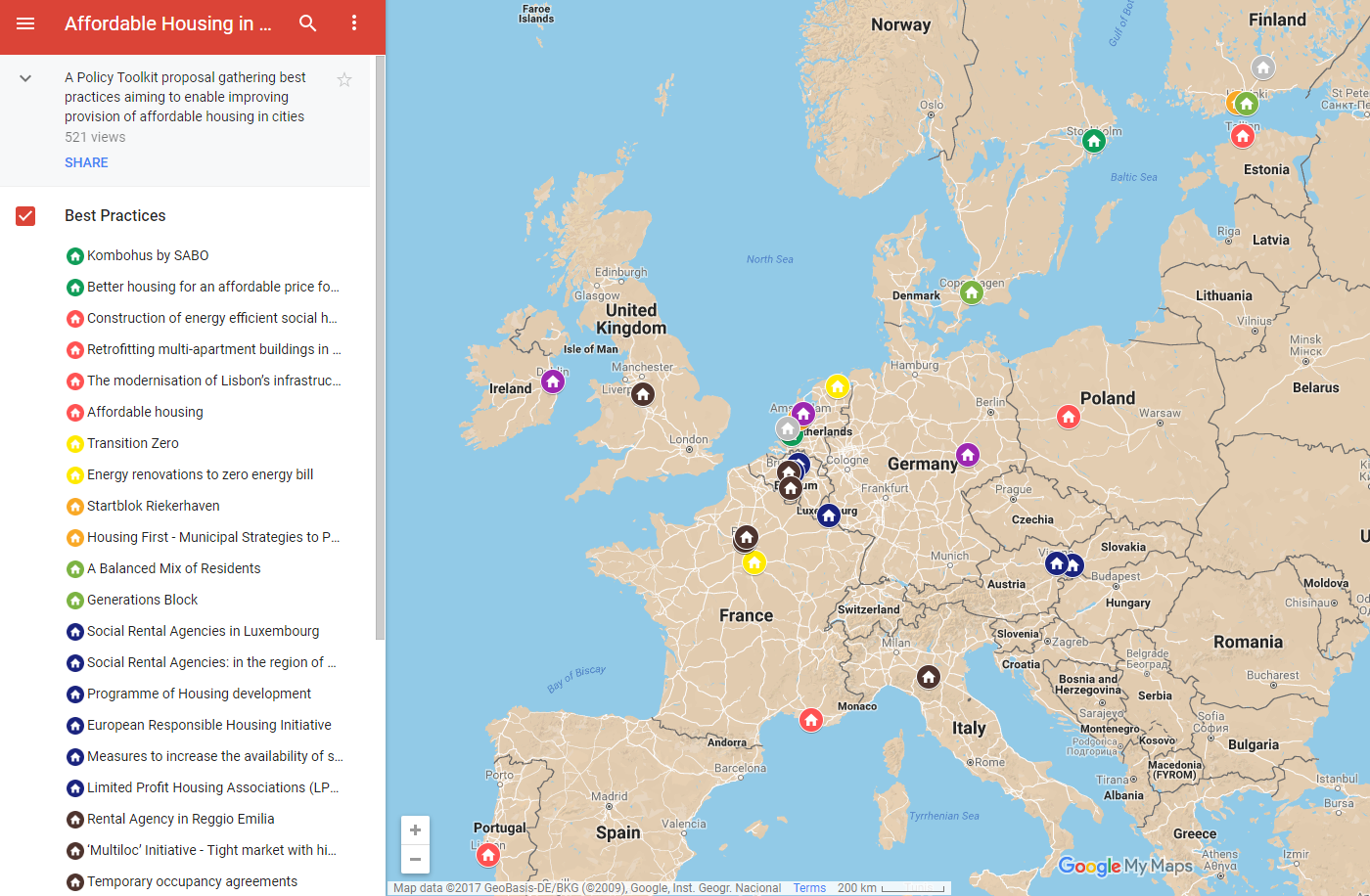Screen dimensions: 1370x896
Task: Click the brown house marker in northern Italy
Action: coord(929,676)
